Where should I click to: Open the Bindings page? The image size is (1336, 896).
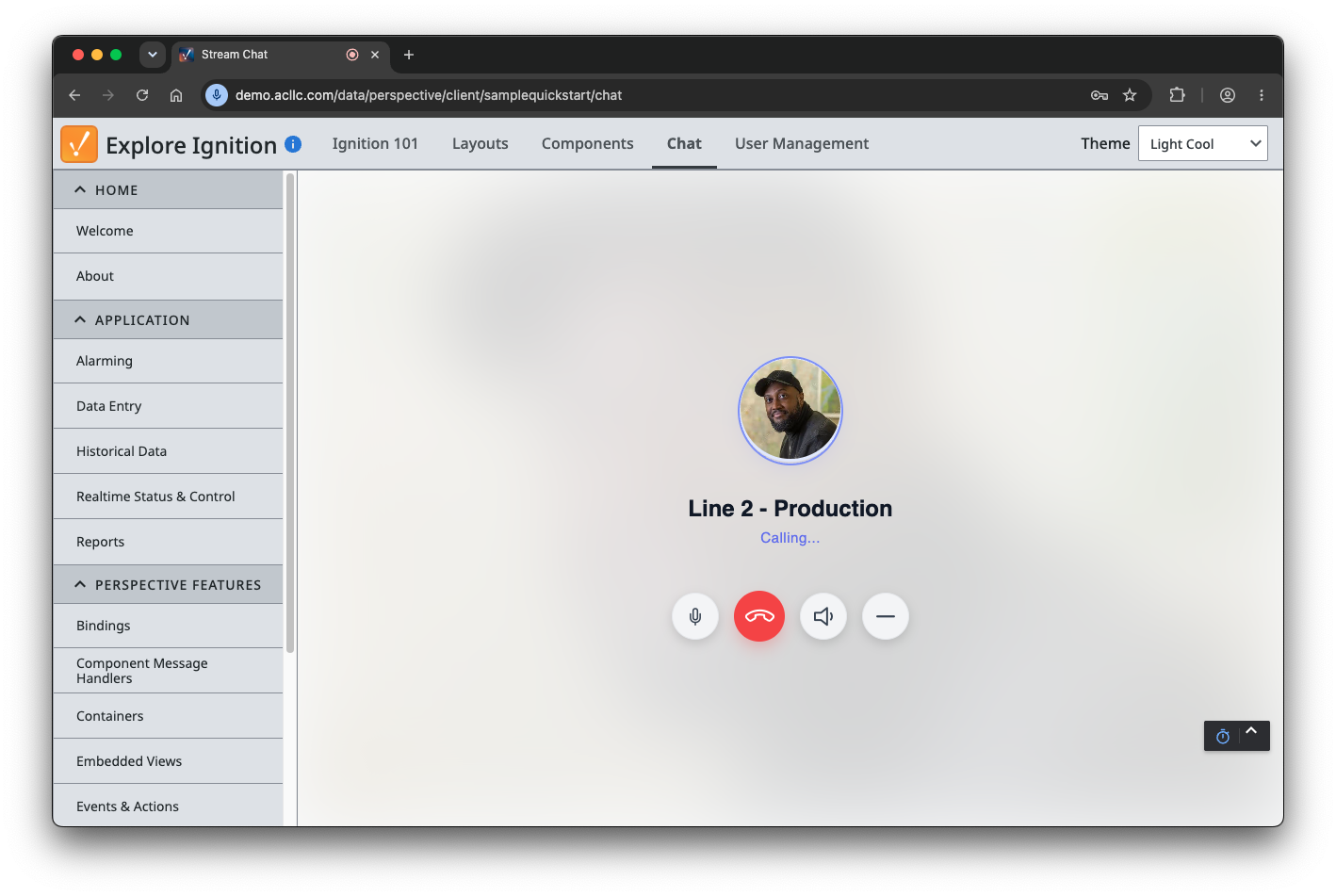pos(169,626)
